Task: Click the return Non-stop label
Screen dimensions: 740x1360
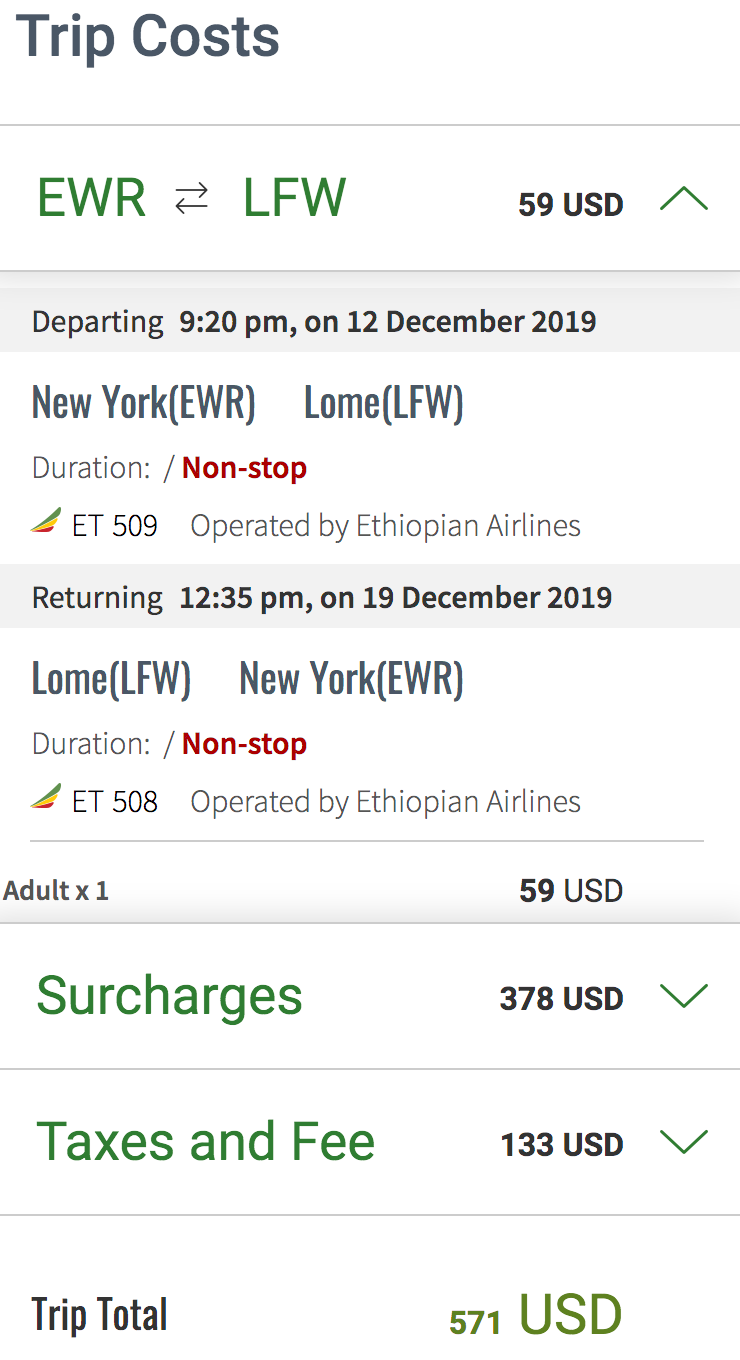Action: tap(244, 743)
